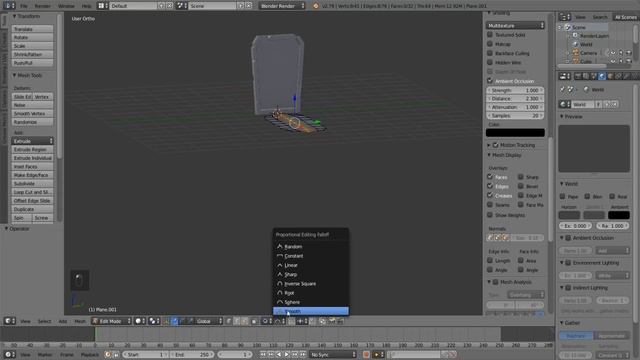640x360 pixels.
Task: Open the Render menu in top bar
Action: tap(42, 6)
